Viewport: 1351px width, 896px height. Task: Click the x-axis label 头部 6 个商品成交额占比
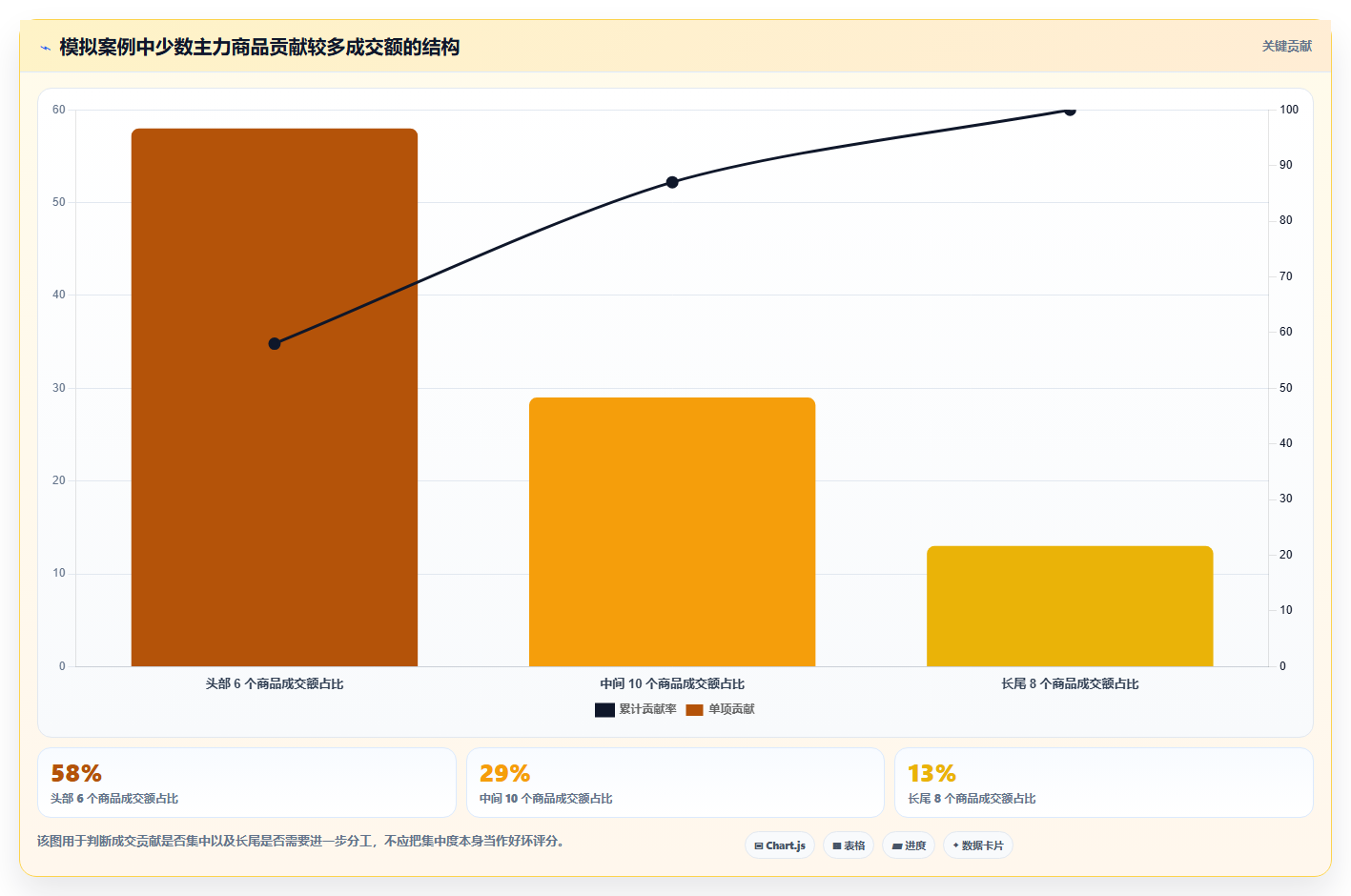click(275, 683)
